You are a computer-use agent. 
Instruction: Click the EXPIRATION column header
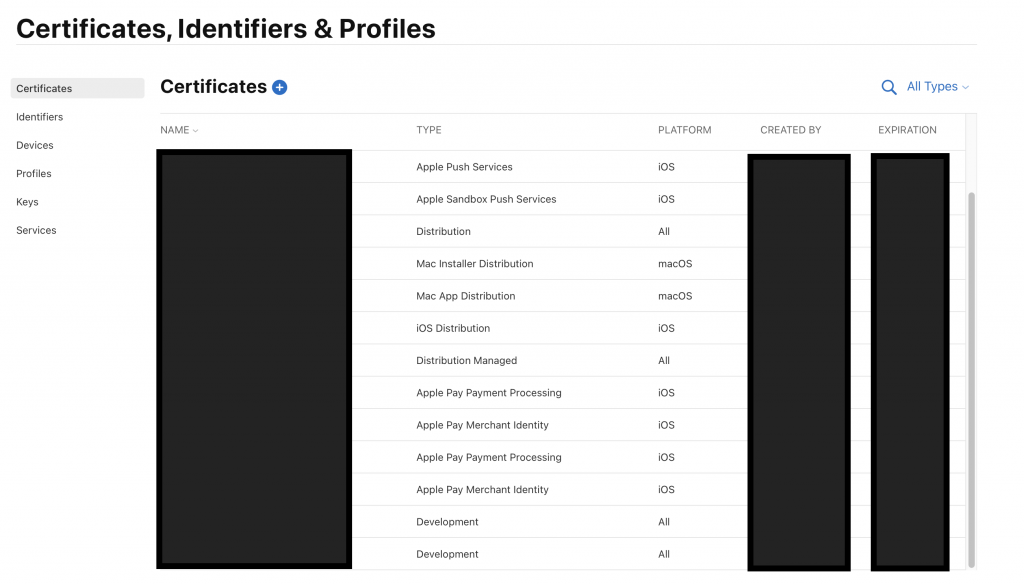tap(907, 130)
